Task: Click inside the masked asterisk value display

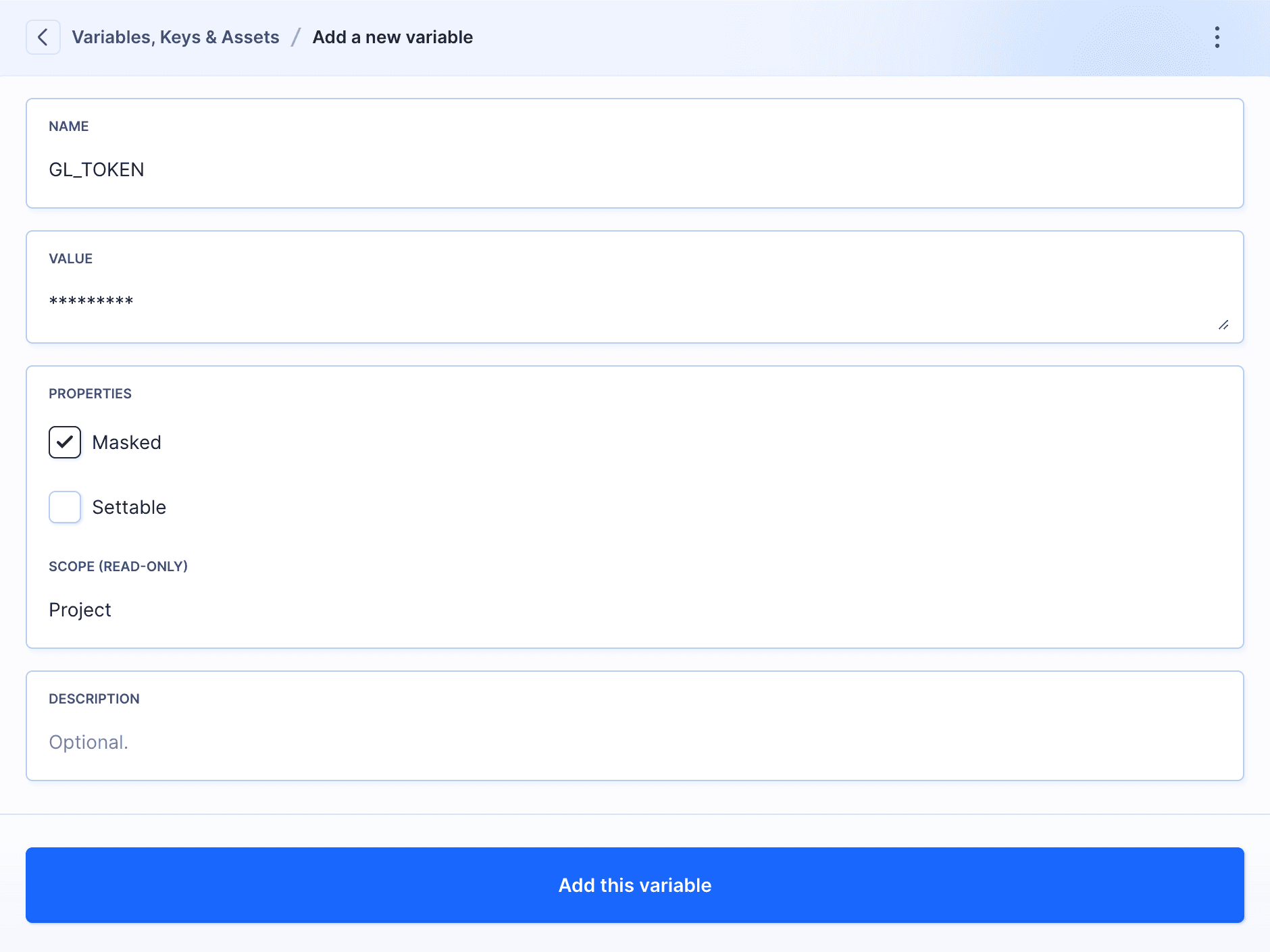Action: [91, 300]
